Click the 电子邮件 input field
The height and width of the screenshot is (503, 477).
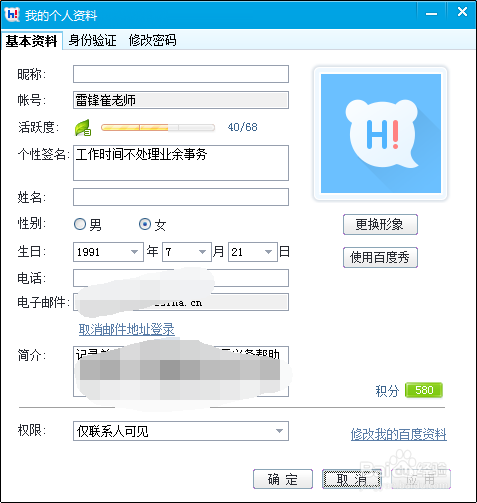[181, 302]
